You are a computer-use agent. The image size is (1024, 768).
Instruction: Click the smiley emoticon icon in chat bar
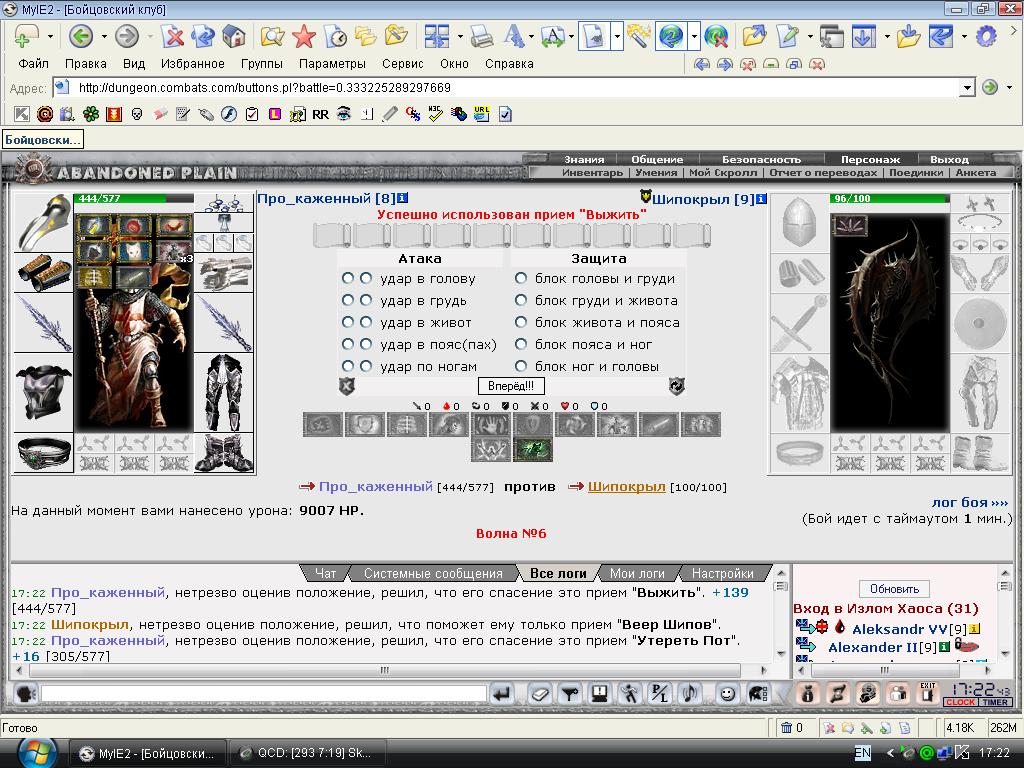[x=727, y=694]
